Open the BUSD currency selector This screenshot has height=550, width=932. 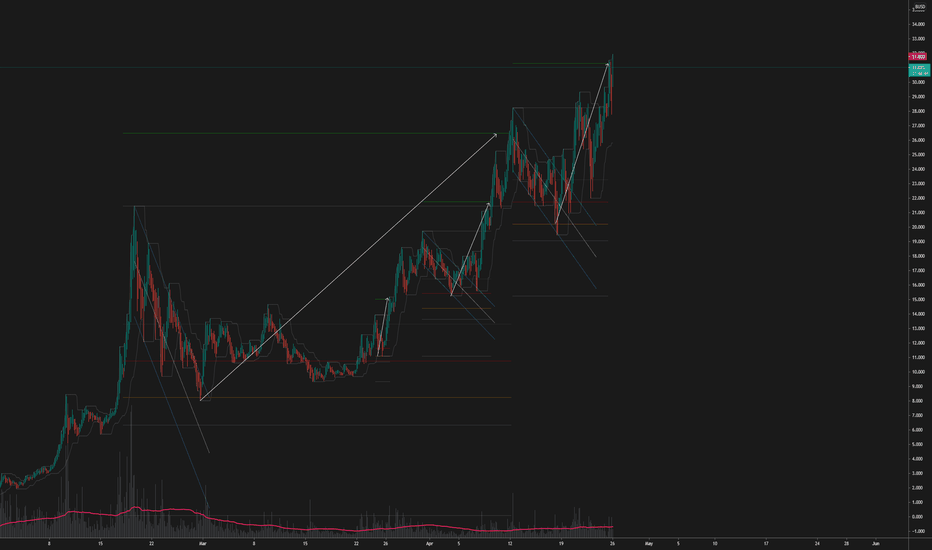click(x=920, y=7)
